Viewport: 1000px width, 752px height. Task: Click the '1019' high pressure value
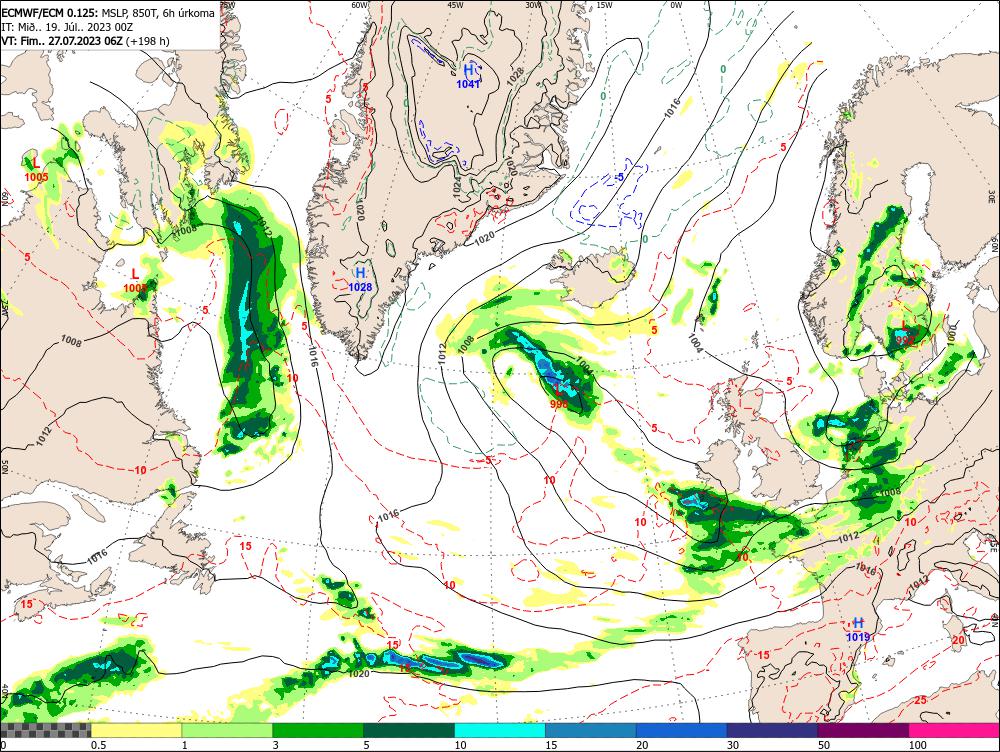(x=858, y=637)
